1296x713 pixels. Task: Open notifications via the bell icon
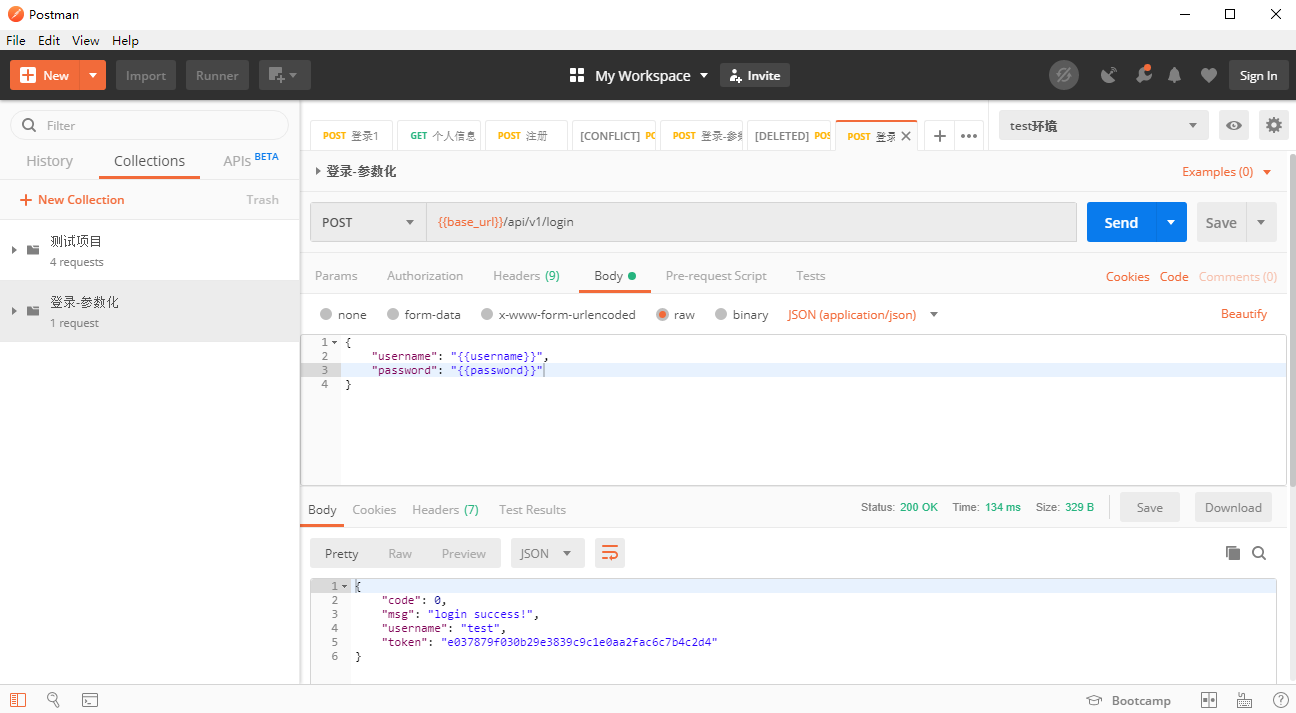[1174, 74]
